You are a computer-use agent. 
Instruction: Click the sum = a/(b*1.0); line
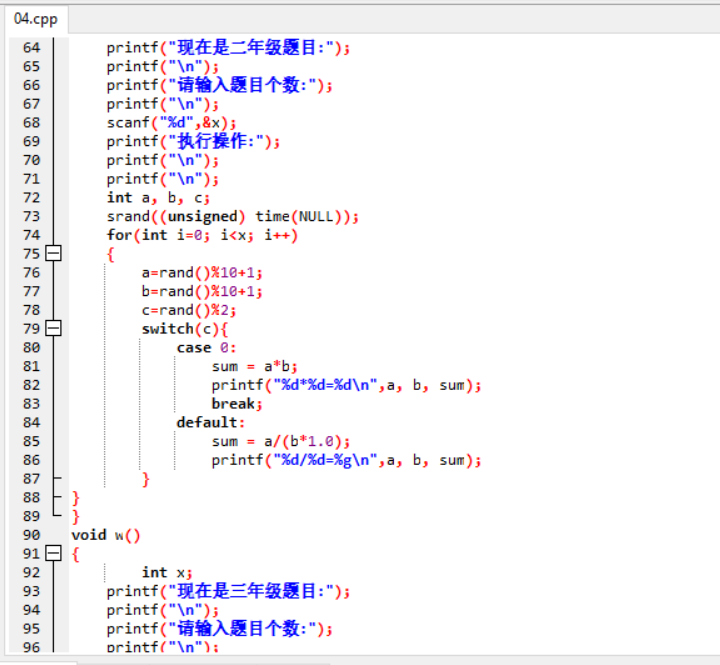coord(281,441)
